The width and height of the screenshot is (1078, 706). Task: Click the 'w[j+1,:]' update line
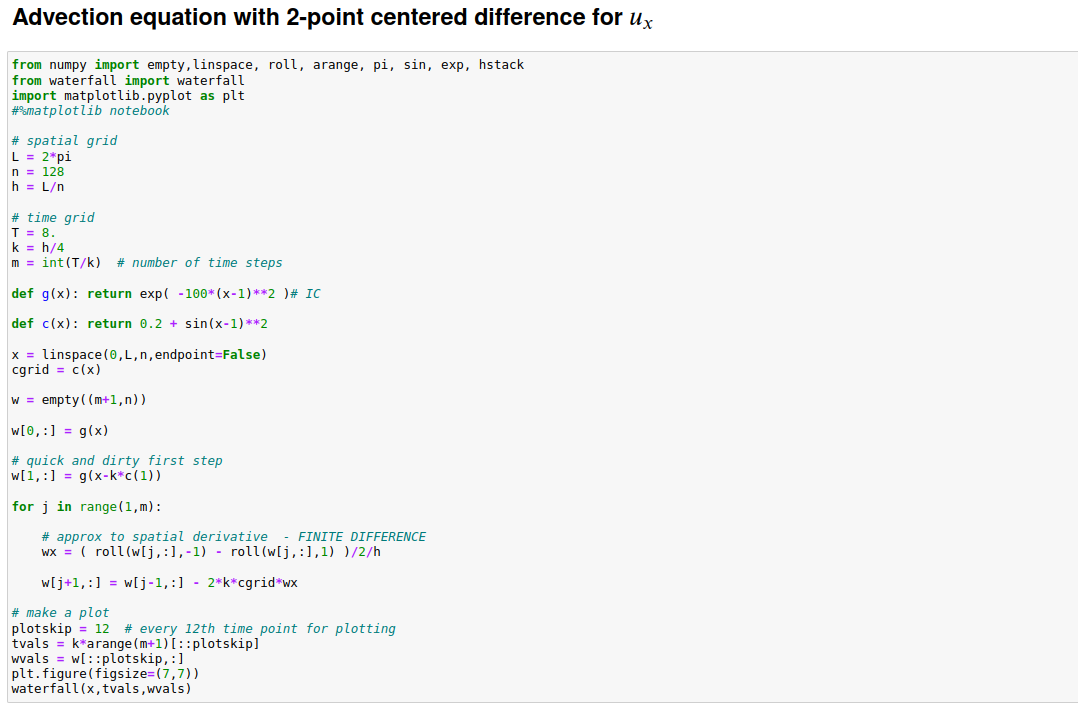170,583
